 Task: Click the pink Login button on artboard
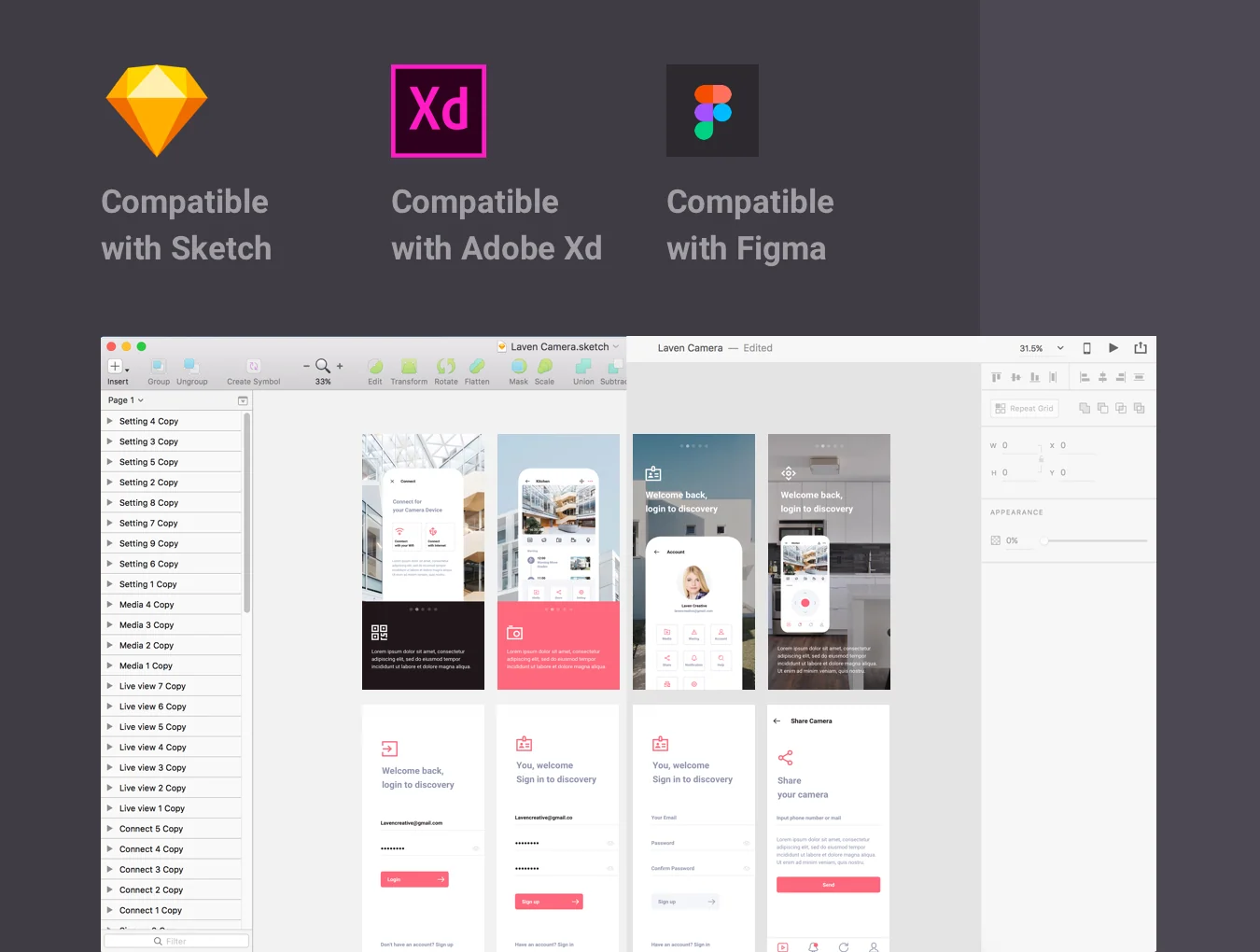414,879
